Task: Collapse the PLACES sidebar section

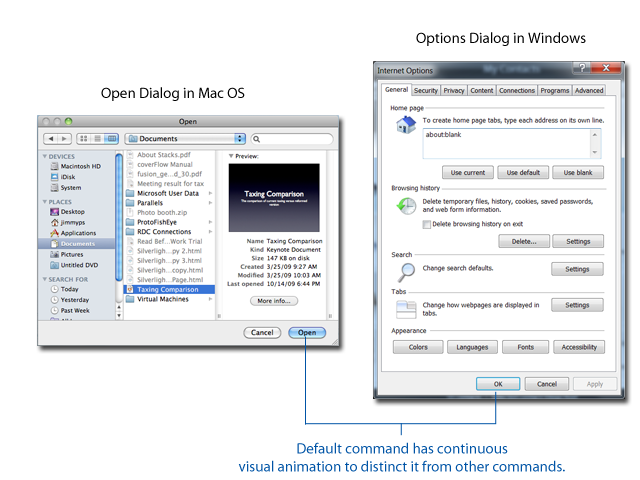Action: 45,202
